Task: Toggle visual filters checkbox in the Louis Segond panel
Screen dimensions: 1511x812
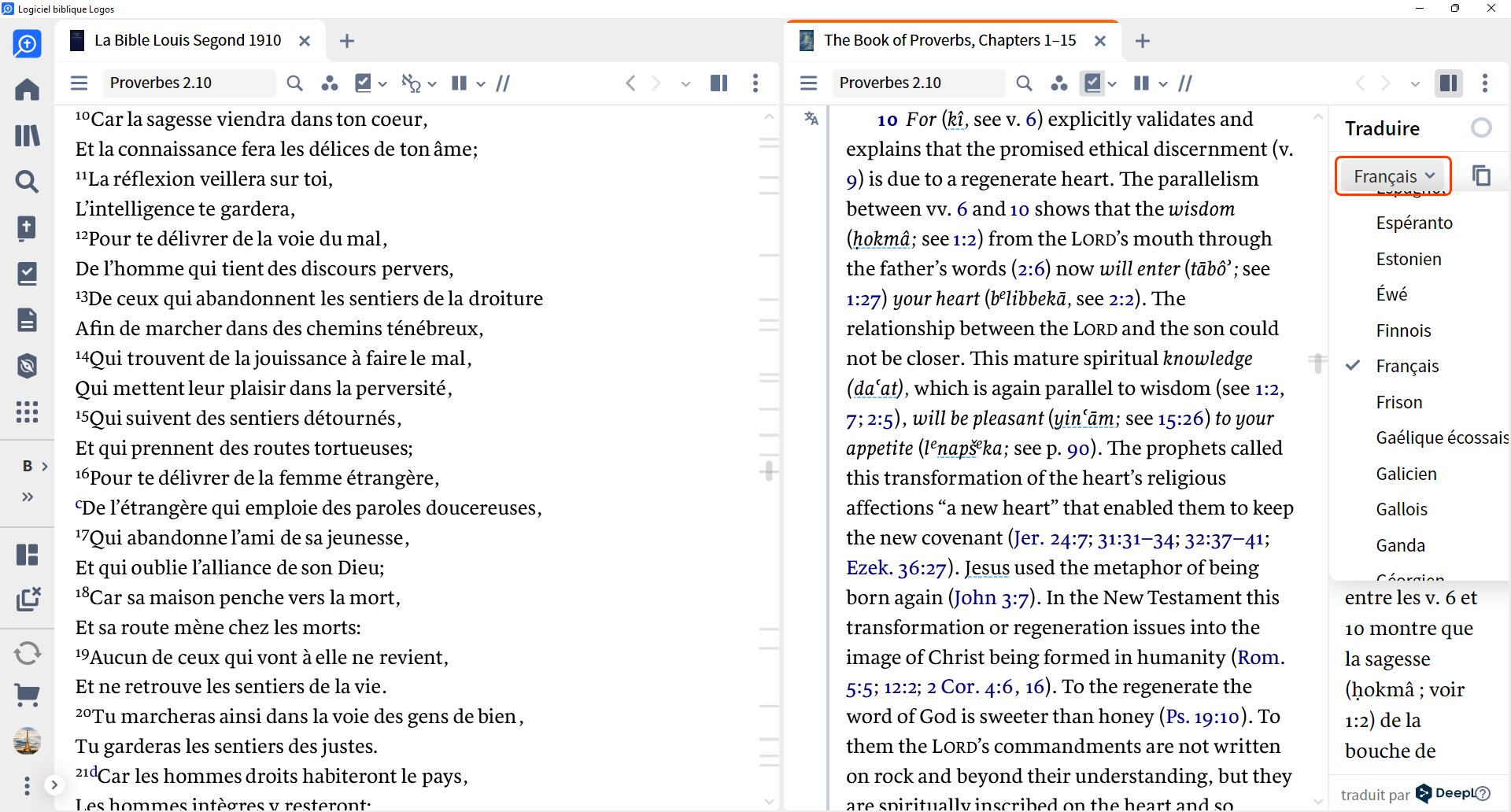Action: (x=363, y=83)
